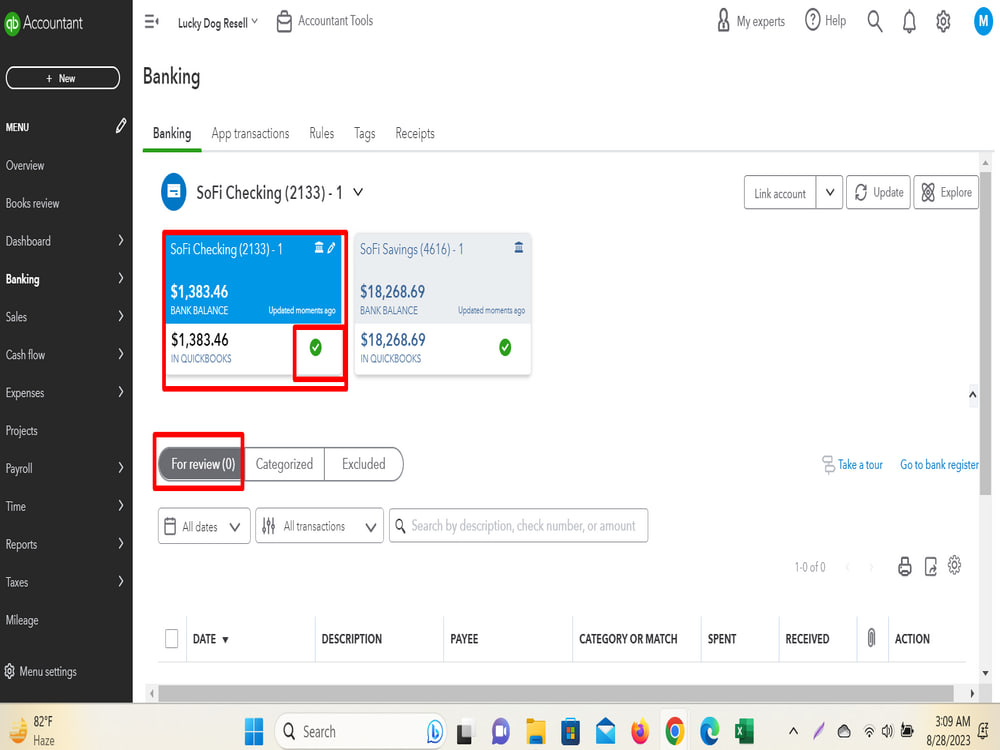Viewport: 1000px width, 750px height.
Task: Open Menu settings
Action: point(41,671)
